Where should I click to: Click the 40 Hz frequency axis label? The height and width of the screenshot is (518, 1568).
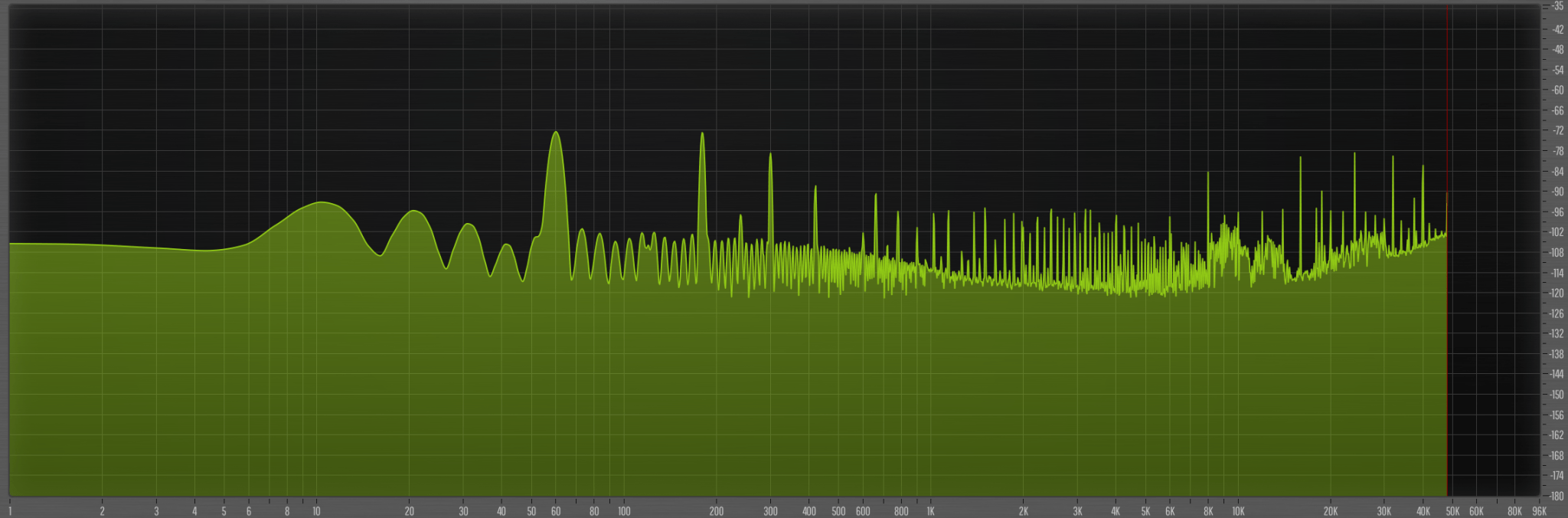501,511
